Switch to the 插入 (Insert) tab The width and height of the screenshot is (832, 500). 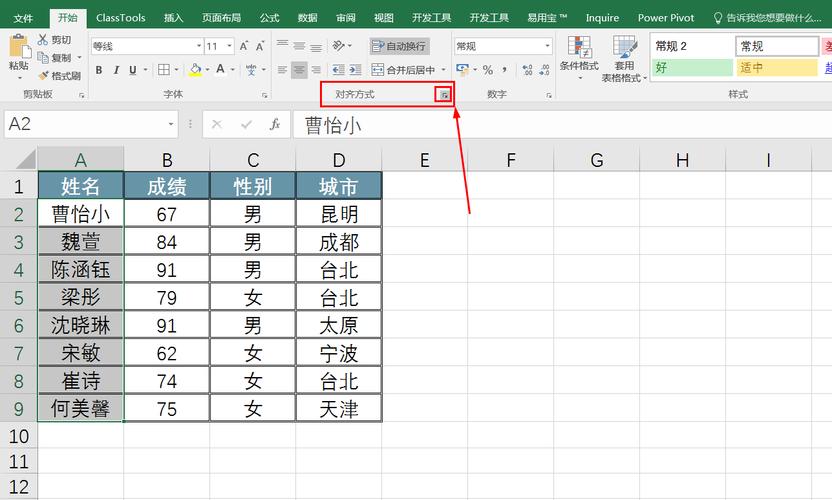(x=173, y=17)
